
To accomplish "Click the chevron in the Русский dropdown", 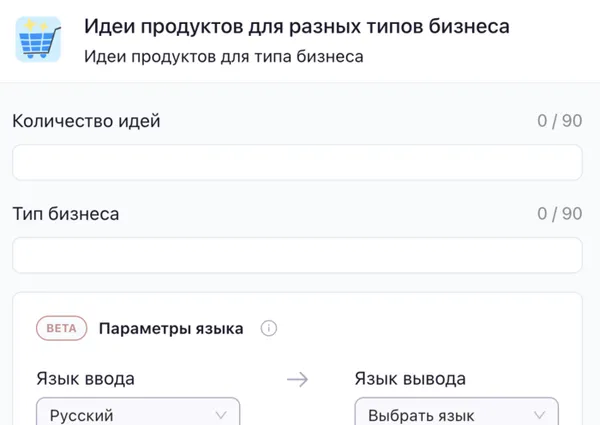I will [221, 415].
